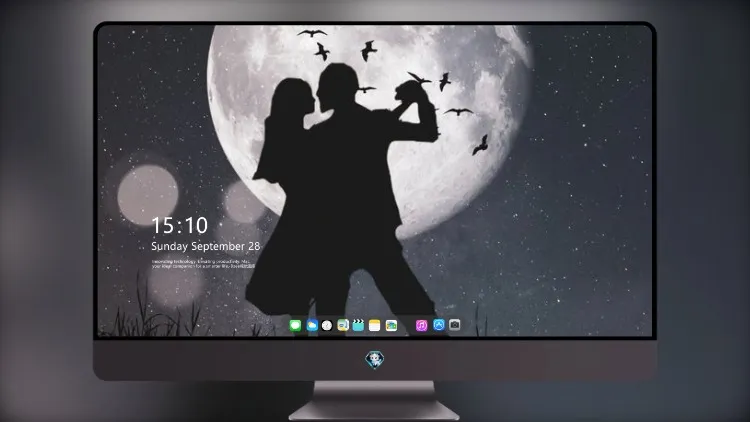Image resolution: width=750 pixels, height=422 pixels.
Task: Click the 15:10 clock widget
Action: pyautogui.click(x=180, y=225)
